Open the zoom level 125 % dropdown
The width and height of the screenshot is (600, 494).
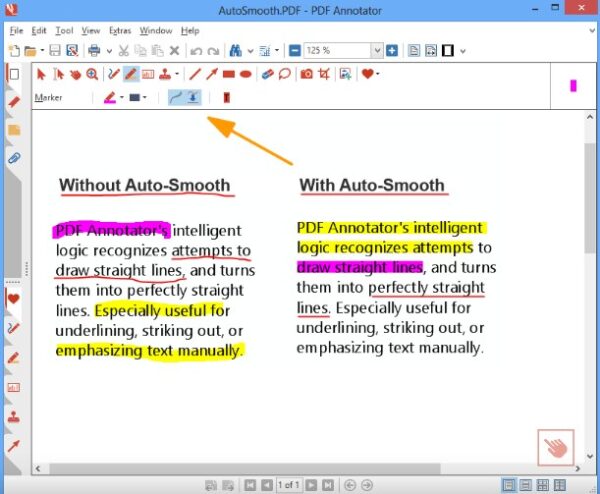pos(377,51)
